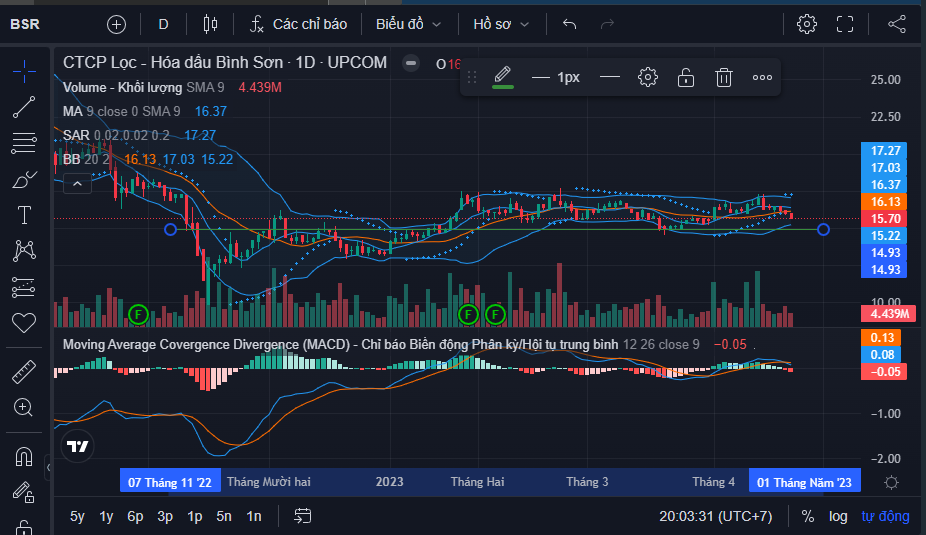Viewport: 926px width, 535px height.
Task: Click the right anchor of horizontal line
Action: click(x=823, y=229)
